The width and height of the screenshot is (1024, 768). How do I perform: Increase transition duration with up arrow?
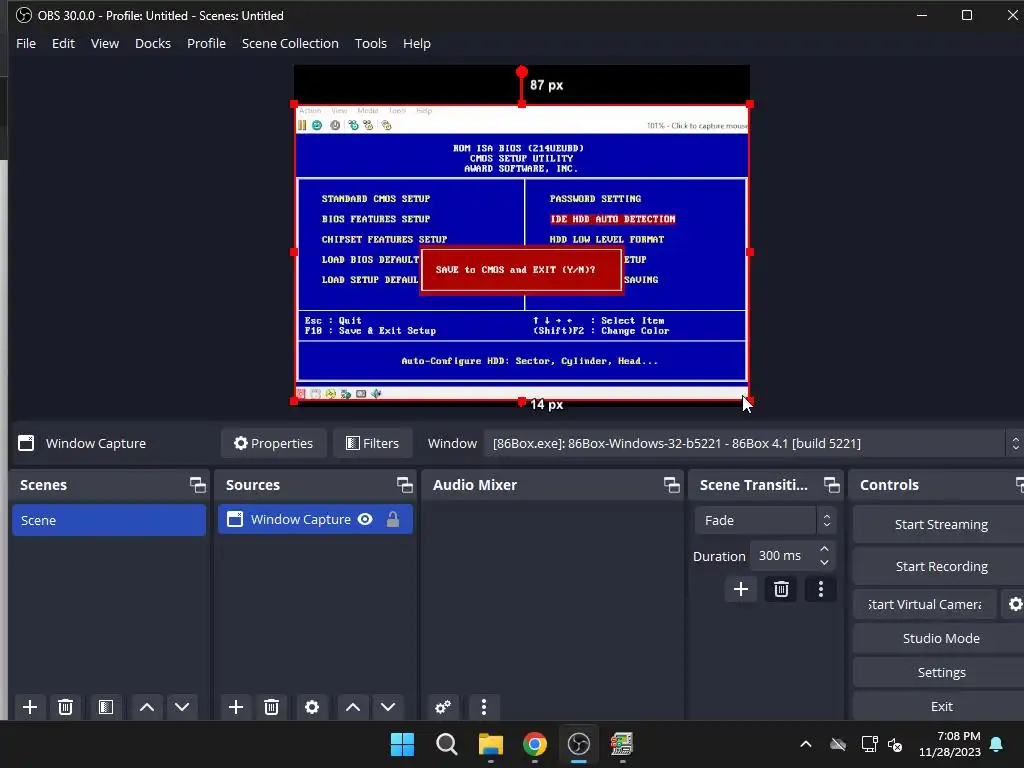coord(824,549)
